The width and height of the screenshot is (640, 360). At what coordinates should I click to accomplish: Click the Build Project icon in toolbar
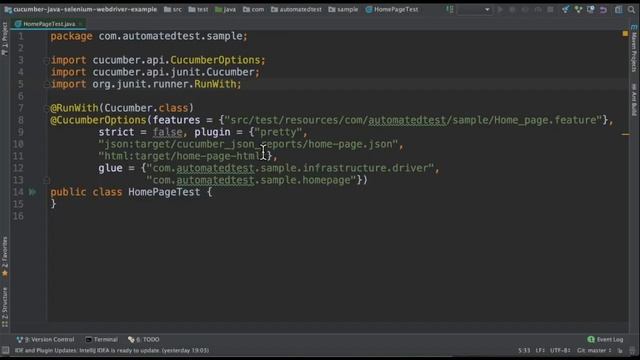click(x=449, y=9)
